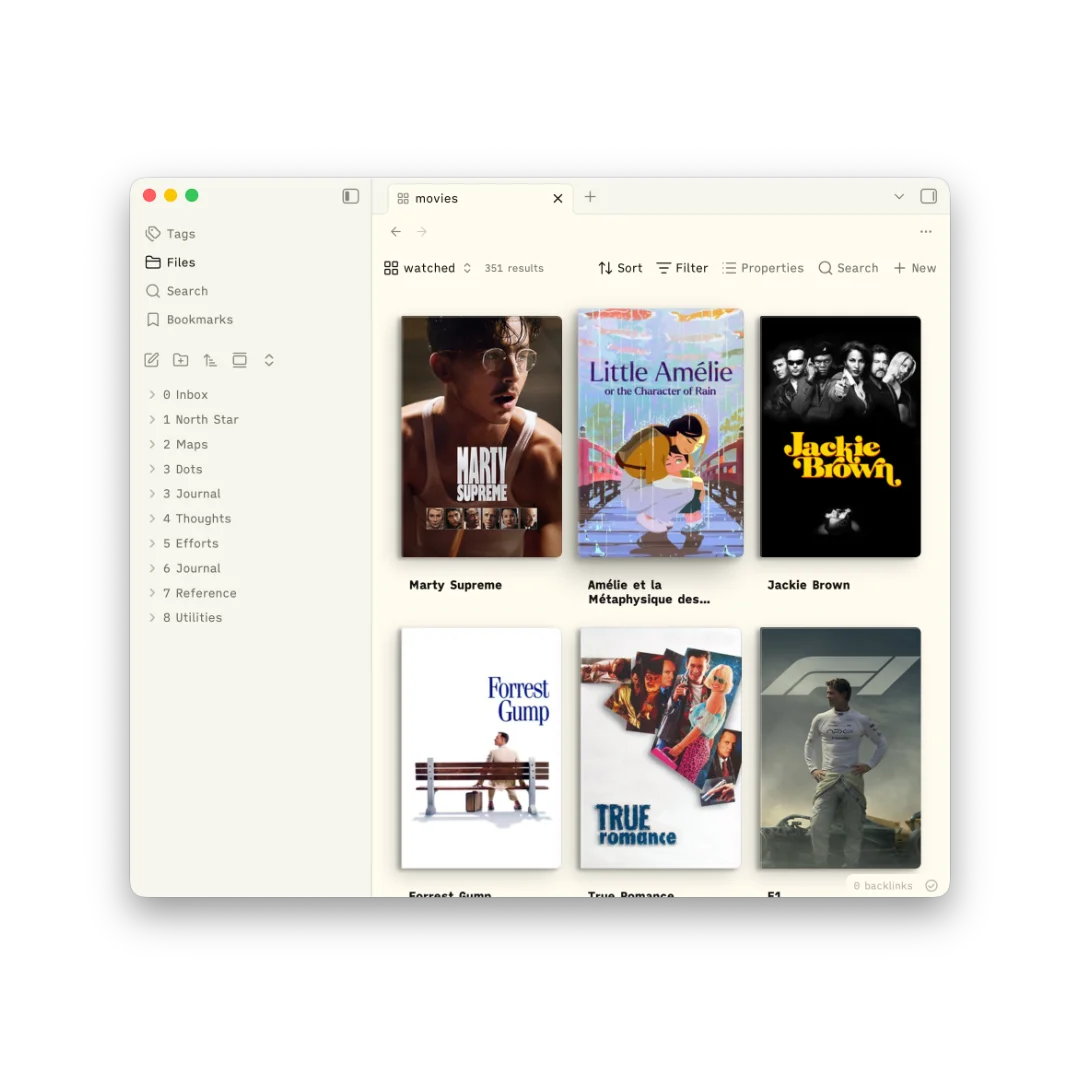Viewport: 1080px width, 1080px height.
Task: Click the Sort button
Action: pyautogui.click(x=620, y=268)
